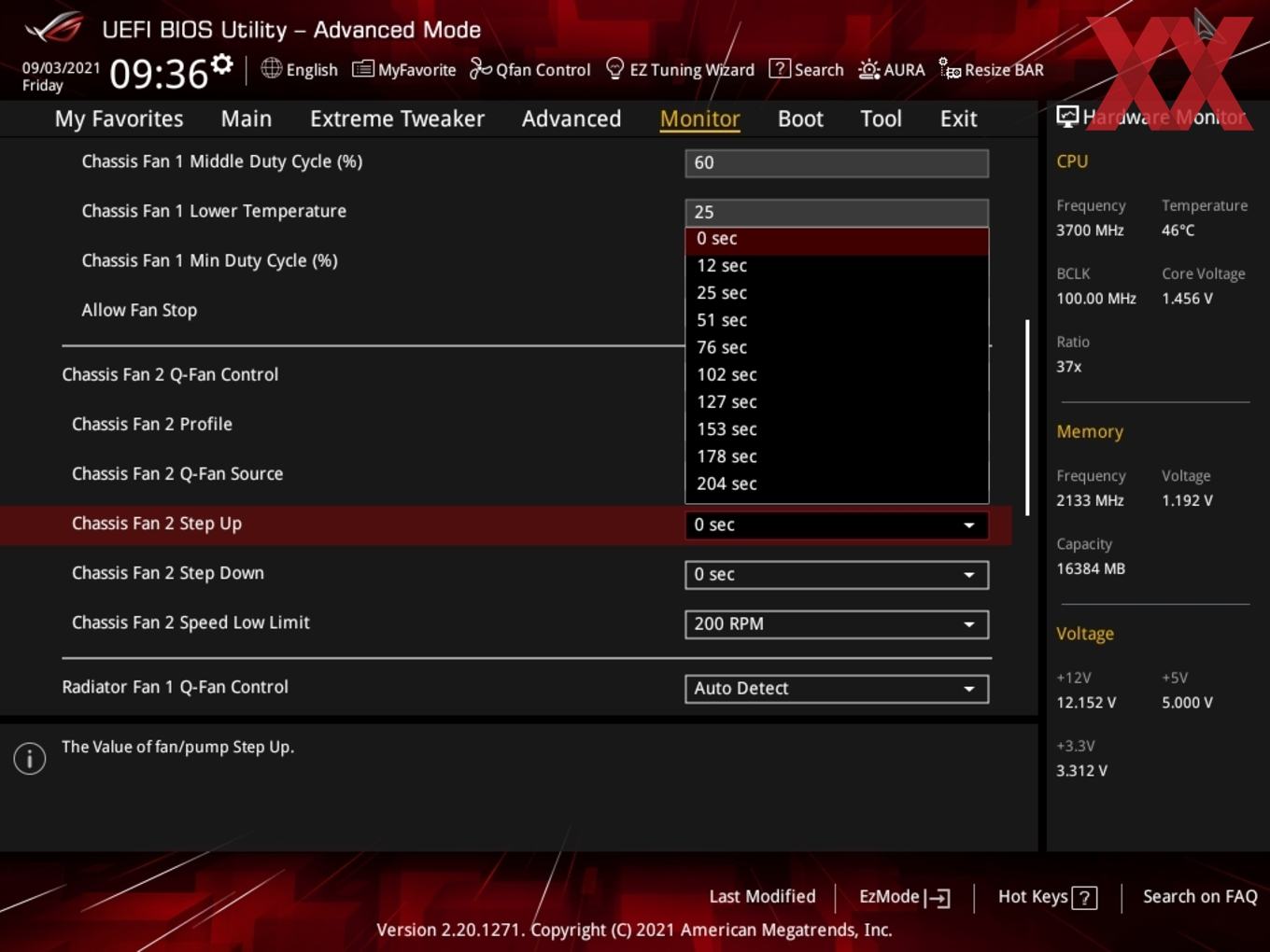Open AURA lighting settings icon

[x=868, y=69]
